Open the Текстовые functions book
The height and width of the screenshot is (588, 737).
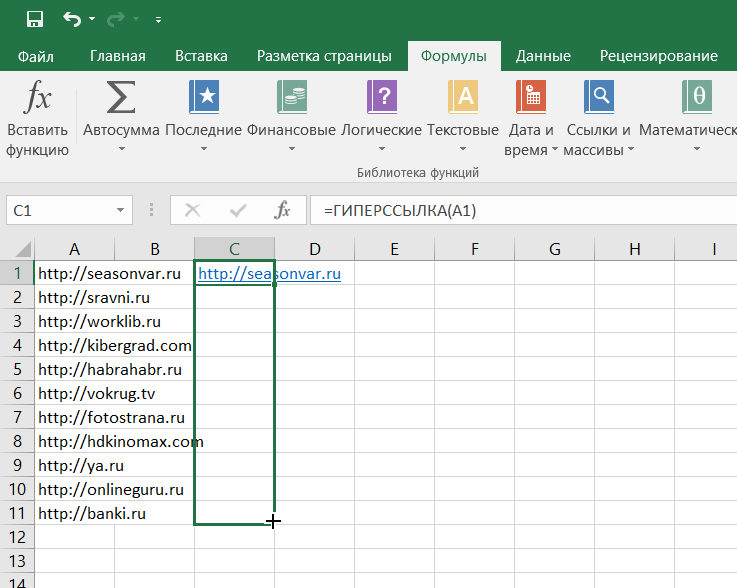point(463,97)
